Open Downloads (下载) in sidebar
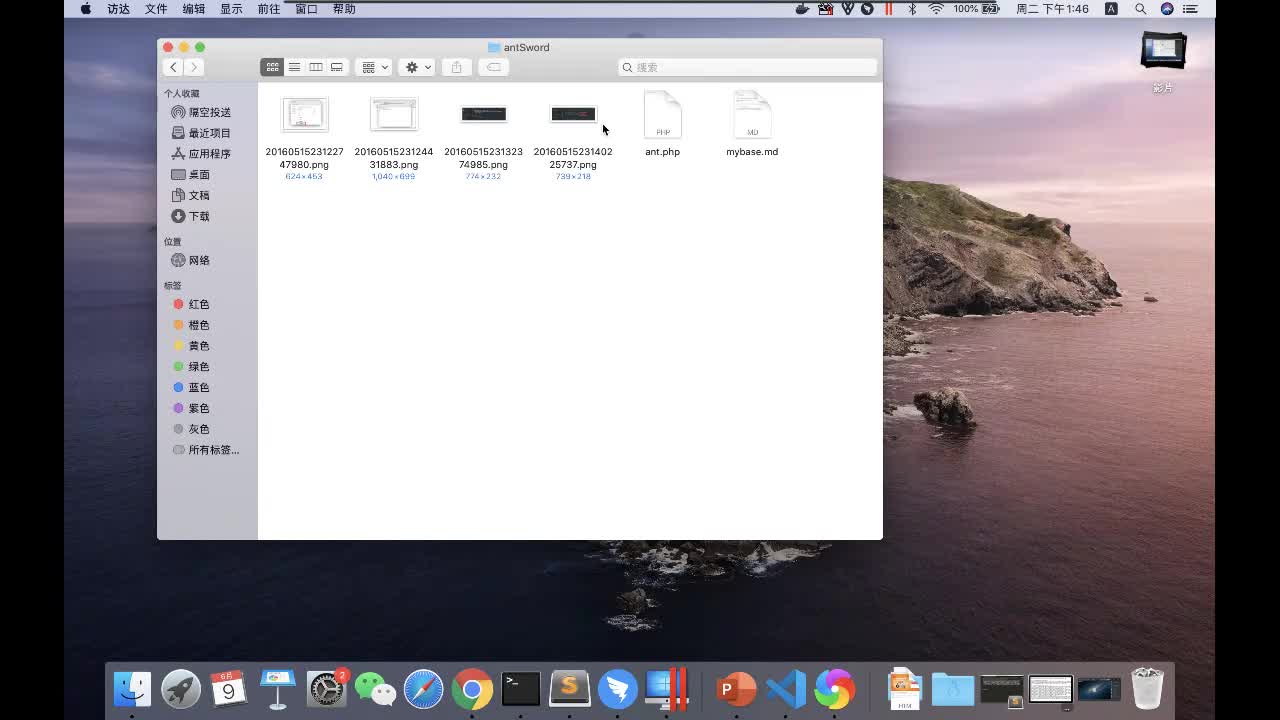This screenshot has width=1280, height=720. click(x=191, y=217)
